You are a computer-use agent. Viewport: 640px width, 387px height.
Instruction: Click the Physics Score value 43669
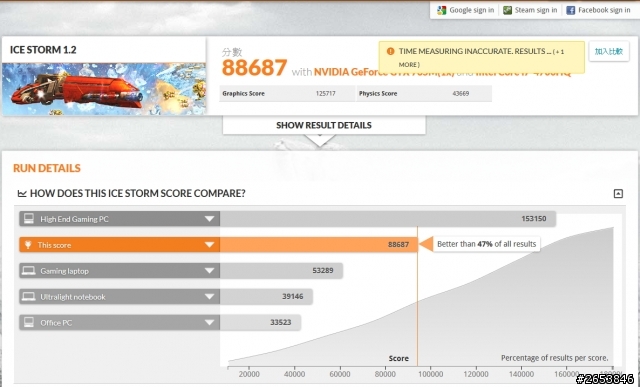pos(460,93)
